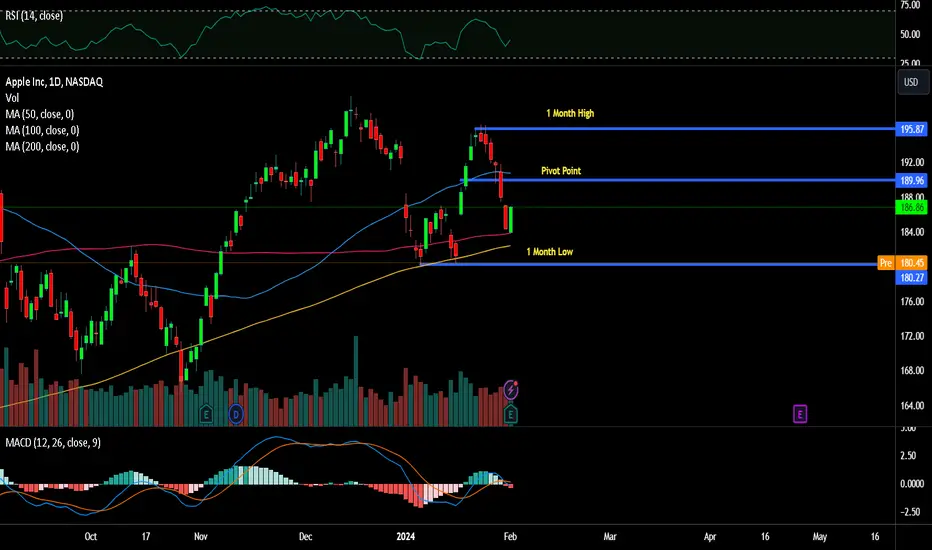Click the Mar date on time axis
Viewport: 932px width, 550px height.
[610, 537]
